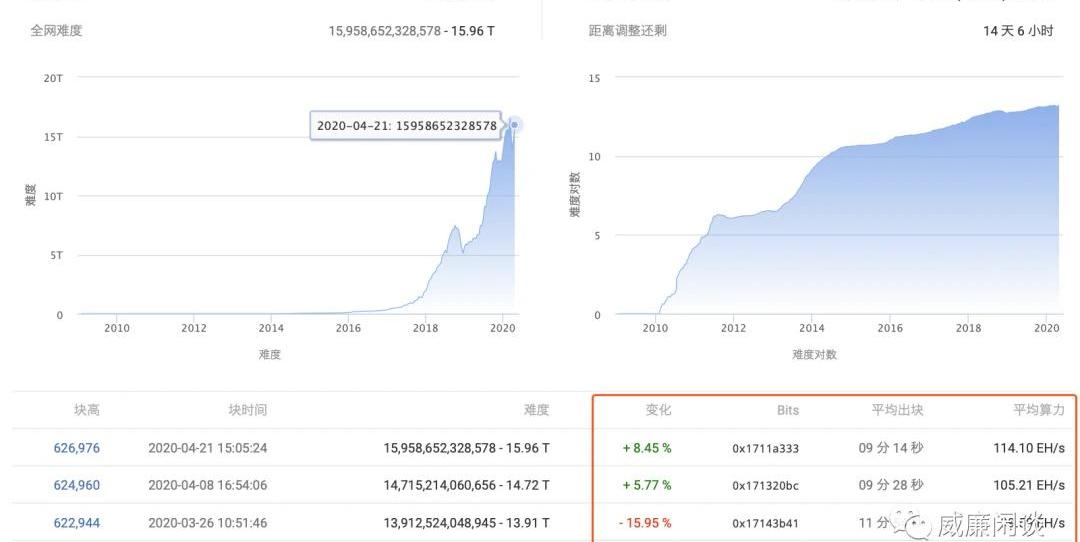Image resolution: width=1080 pixels, height=542 pixels.
Task: Click the Bits column header
Action: [787, 410]
